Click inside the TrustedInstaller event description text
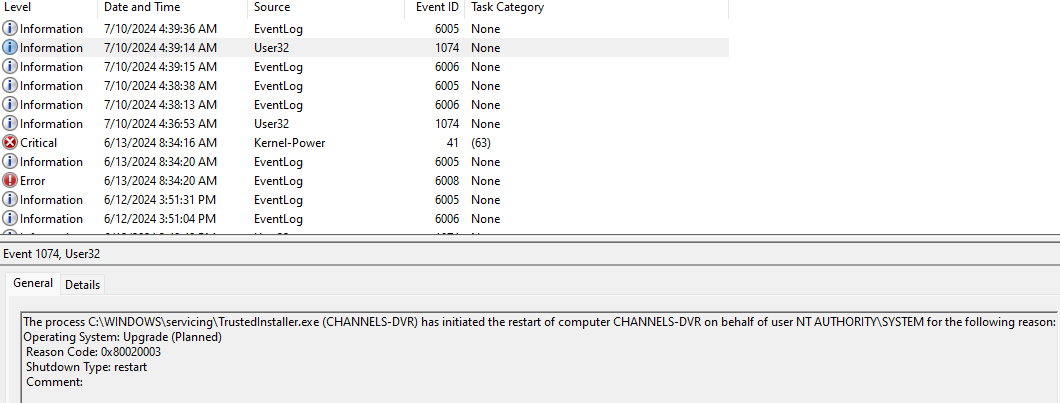Screen dimensions: 1060x403 tap(400, 322)
